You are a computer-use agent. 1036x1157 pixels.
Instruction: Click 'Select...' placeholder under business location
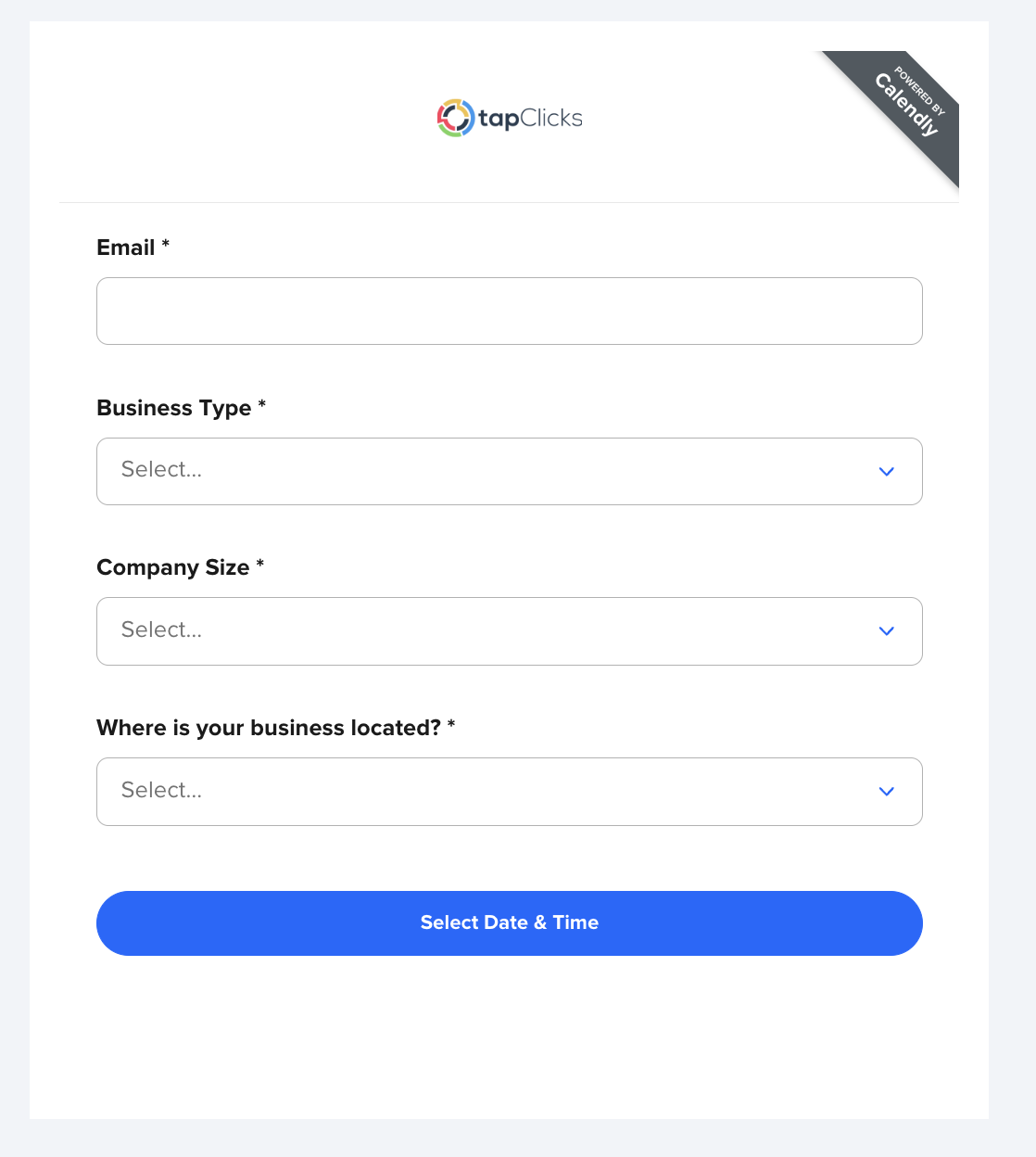tap(161, 791)
